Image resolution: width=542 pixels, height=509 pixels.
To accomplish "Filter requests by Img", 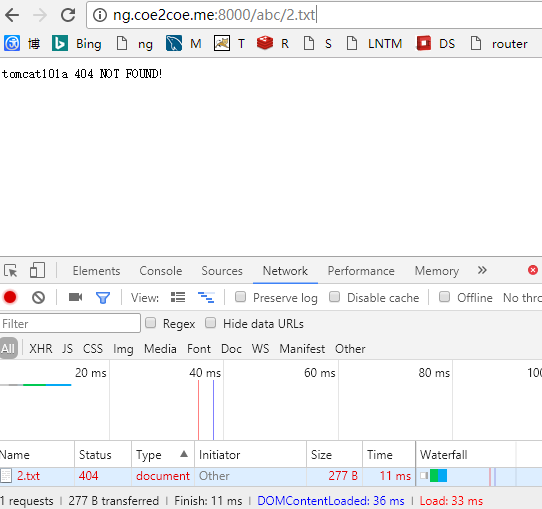I will pyautogui.click(x=123, y=349).
